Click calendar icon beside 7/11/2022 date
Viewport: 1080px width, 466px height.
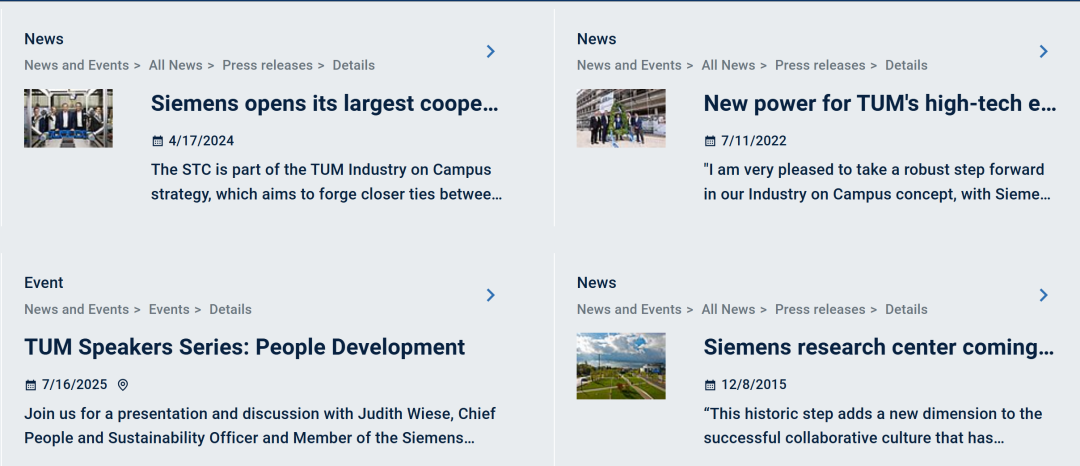click(710, 141)
